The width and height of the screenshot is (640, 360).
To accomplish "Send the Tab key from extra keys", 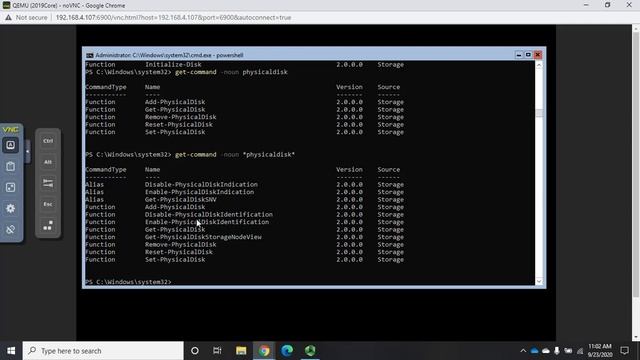I will click(x=48, y=183).
